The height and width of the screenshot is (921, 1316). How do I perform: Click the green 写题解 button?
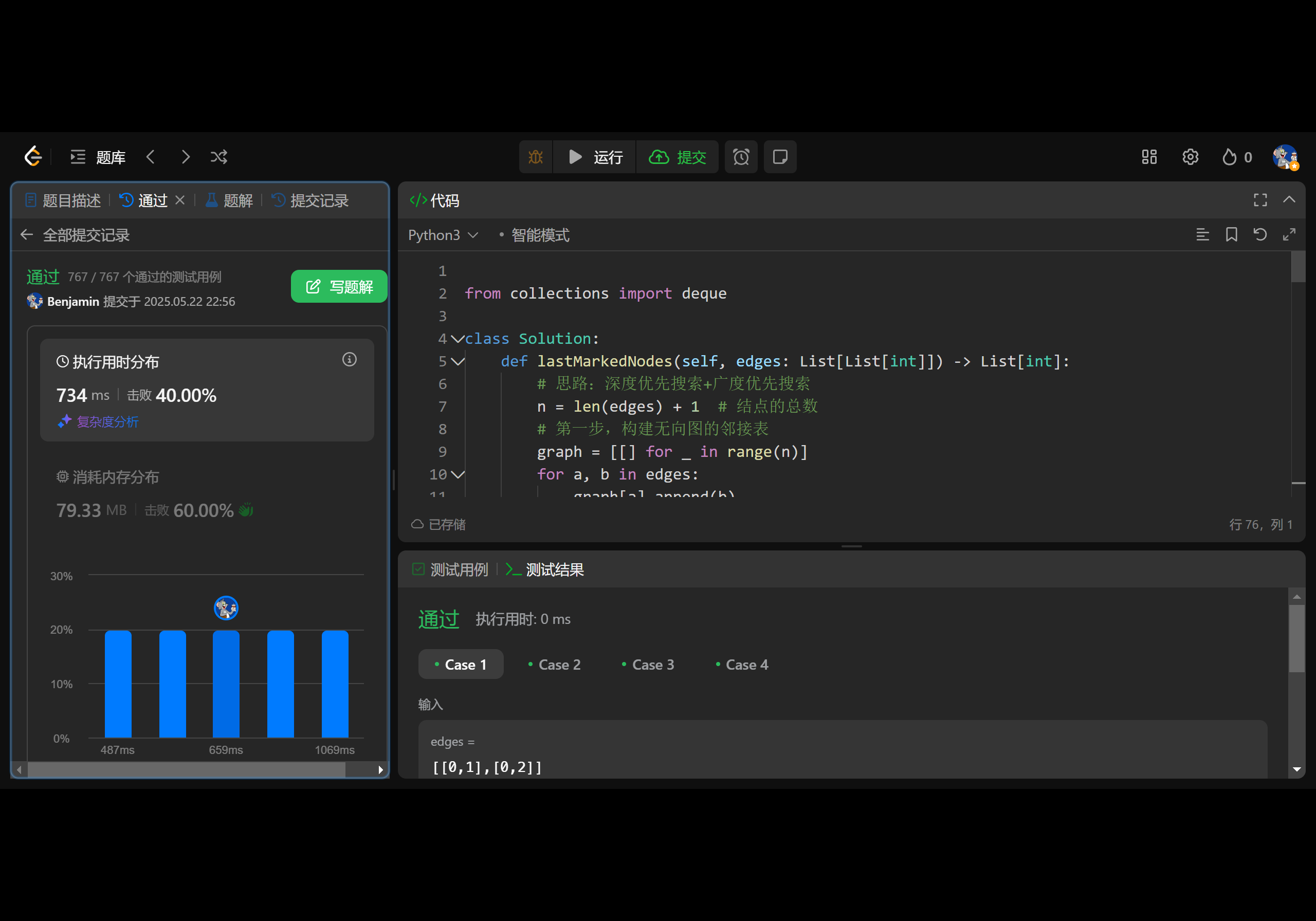[x=339, y=286]
